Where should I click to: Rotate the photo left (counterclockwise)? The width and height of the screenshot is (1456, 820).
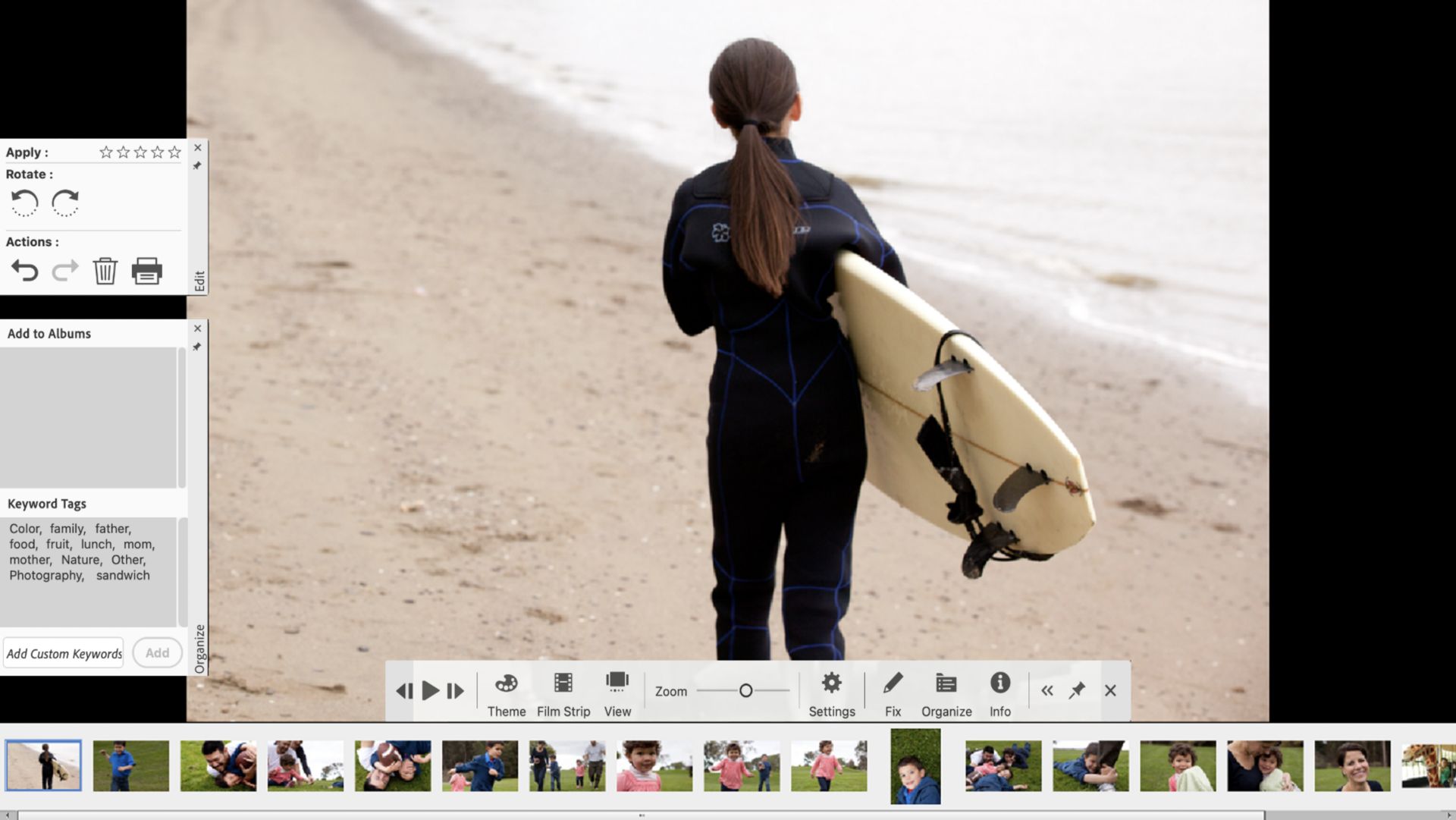(x=24, y=203)
